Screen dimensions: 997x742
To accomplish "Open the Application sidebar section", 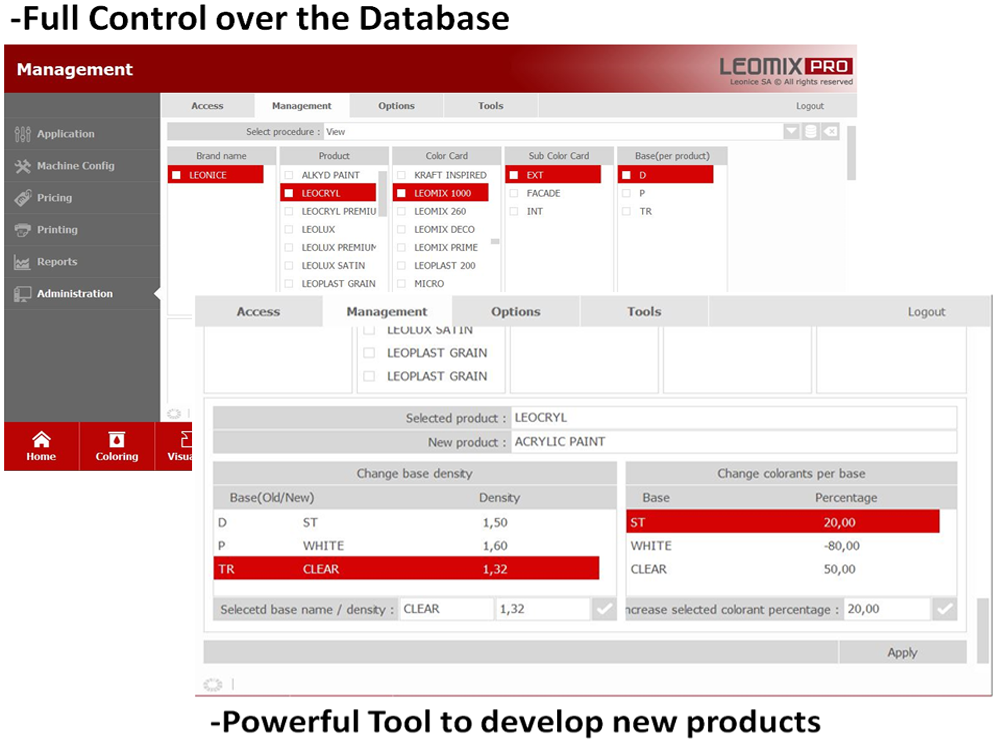I will point(66,134).
